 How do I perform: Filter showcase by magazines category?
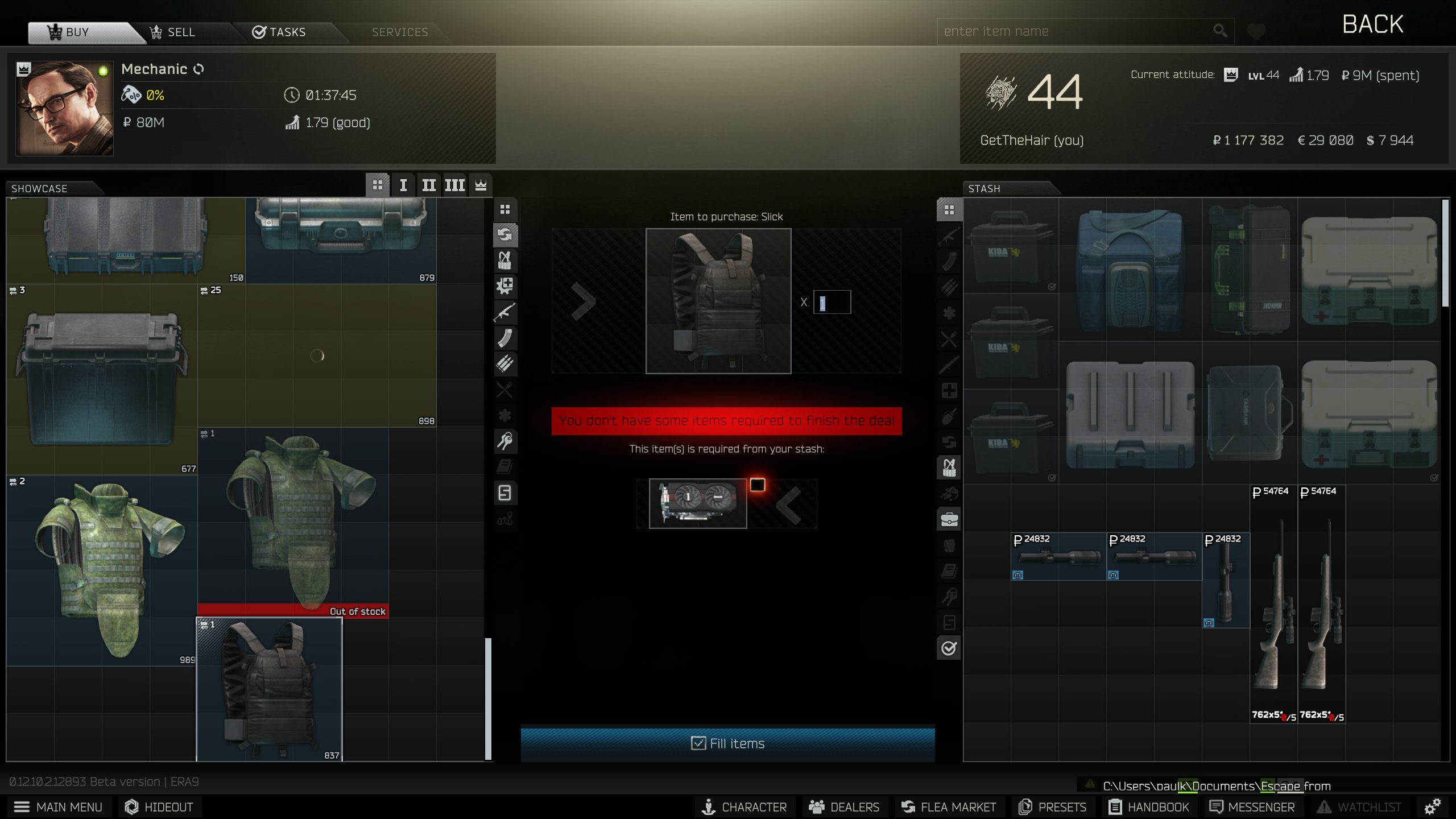coord(505,338)
